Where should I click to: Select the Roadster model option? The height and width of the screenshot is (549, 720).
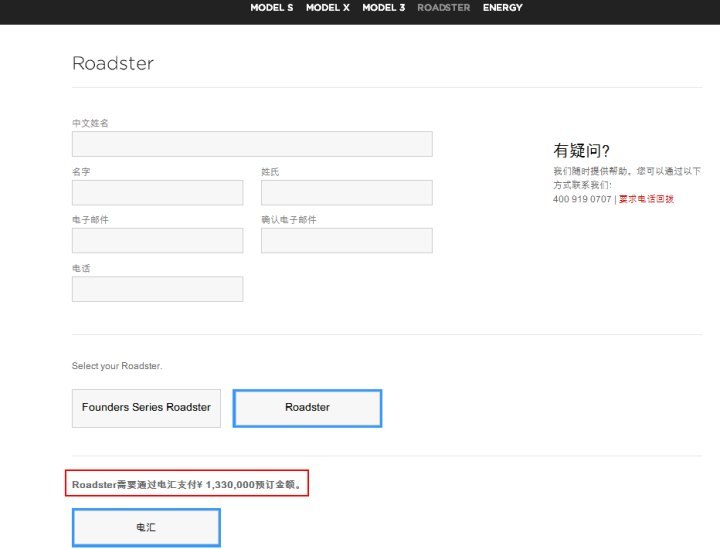tap(307, 408)
